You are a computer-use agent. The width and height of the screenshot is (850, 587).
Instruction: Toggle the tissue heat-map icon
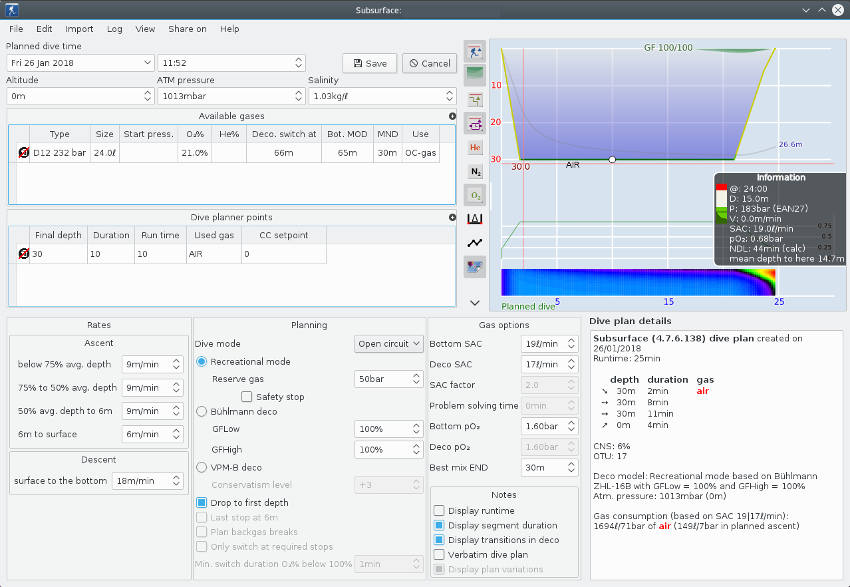click(476, 267)
